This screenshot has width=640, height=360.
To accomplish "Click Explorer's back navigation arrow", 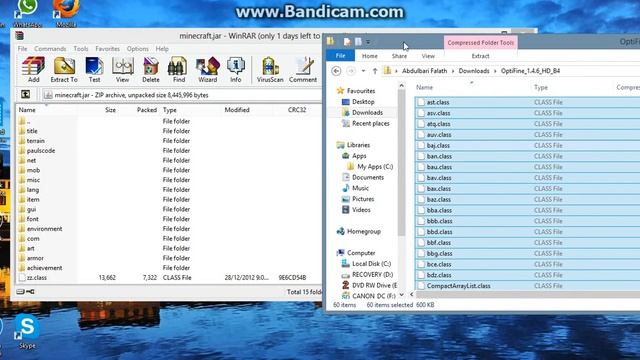I will coord(336,71).
